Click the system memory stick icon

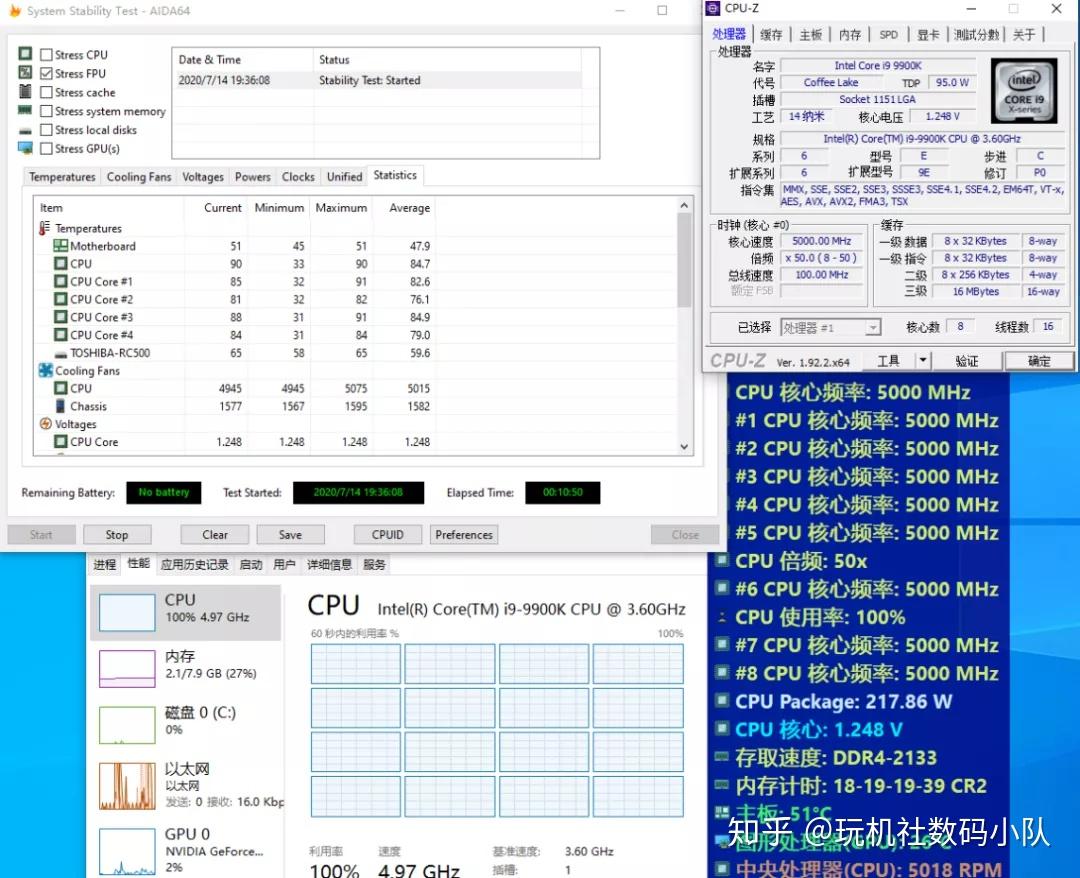click(25, 110)
